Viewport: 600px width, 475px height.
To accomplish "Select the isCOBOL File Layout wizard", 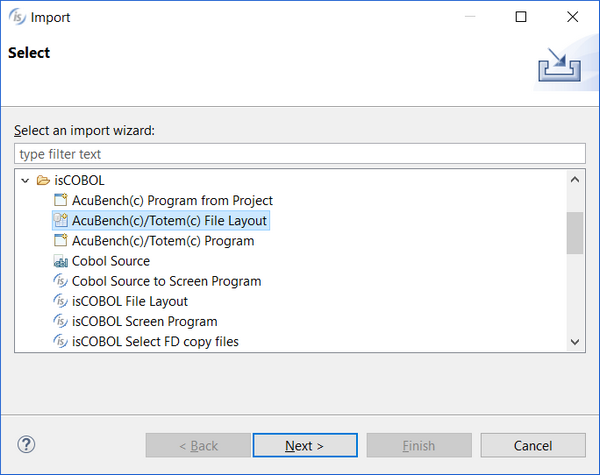I will (130, 301).
